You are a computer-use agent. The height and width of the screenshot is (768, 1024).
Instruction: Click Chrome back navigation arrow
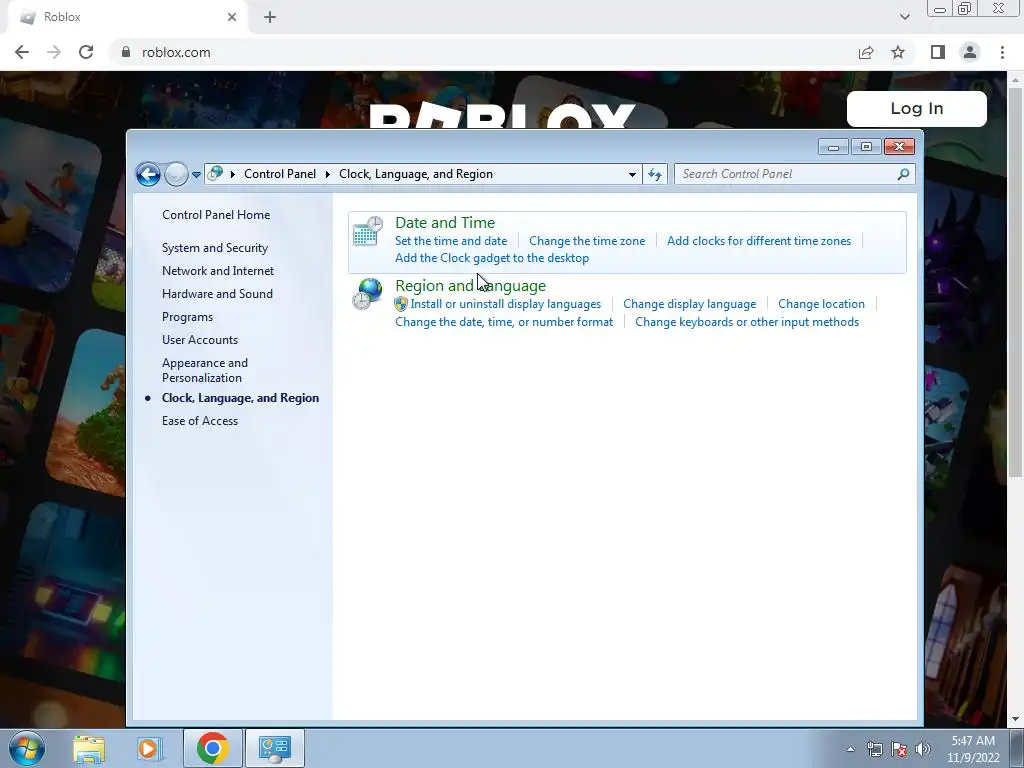click(22, 52)
